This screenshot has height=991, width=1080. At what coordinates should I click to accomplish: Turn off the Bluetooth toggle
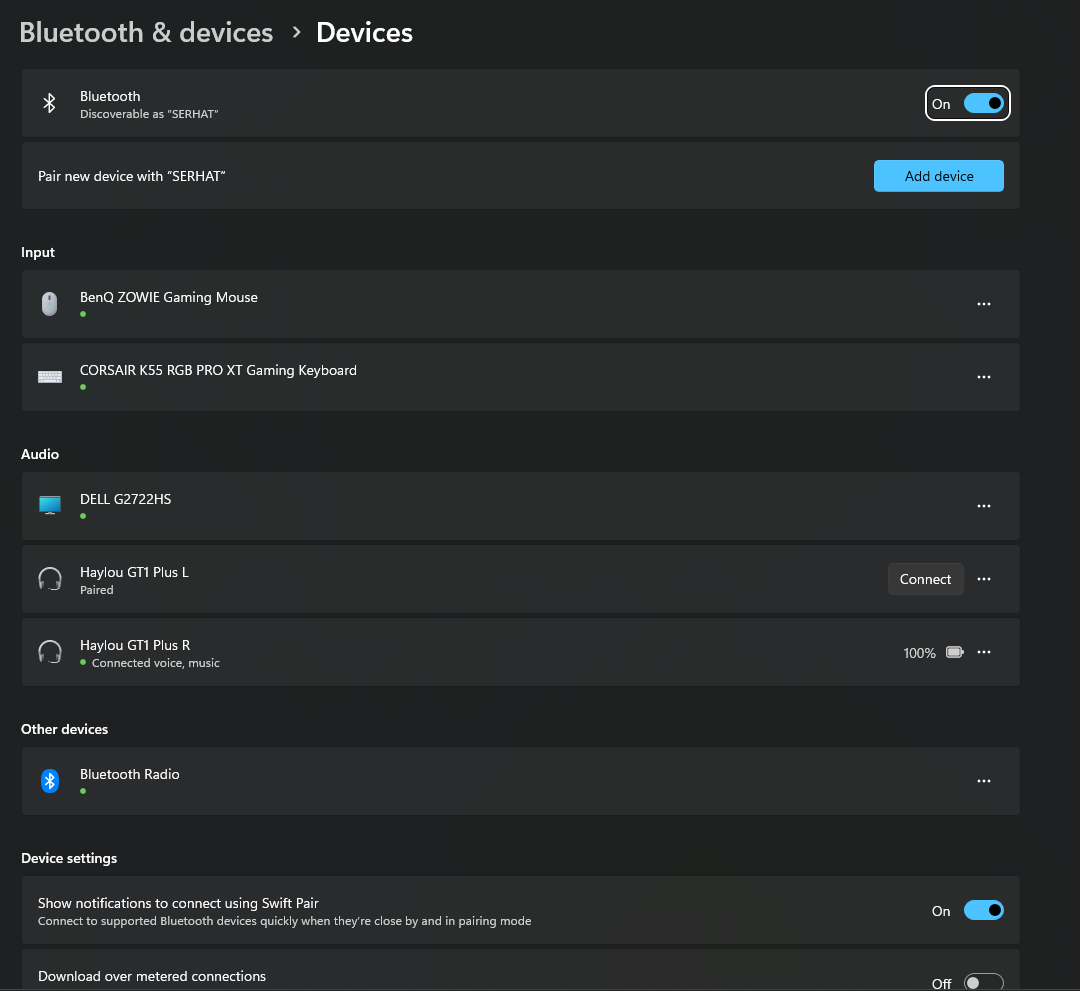[x=983, y=103]
